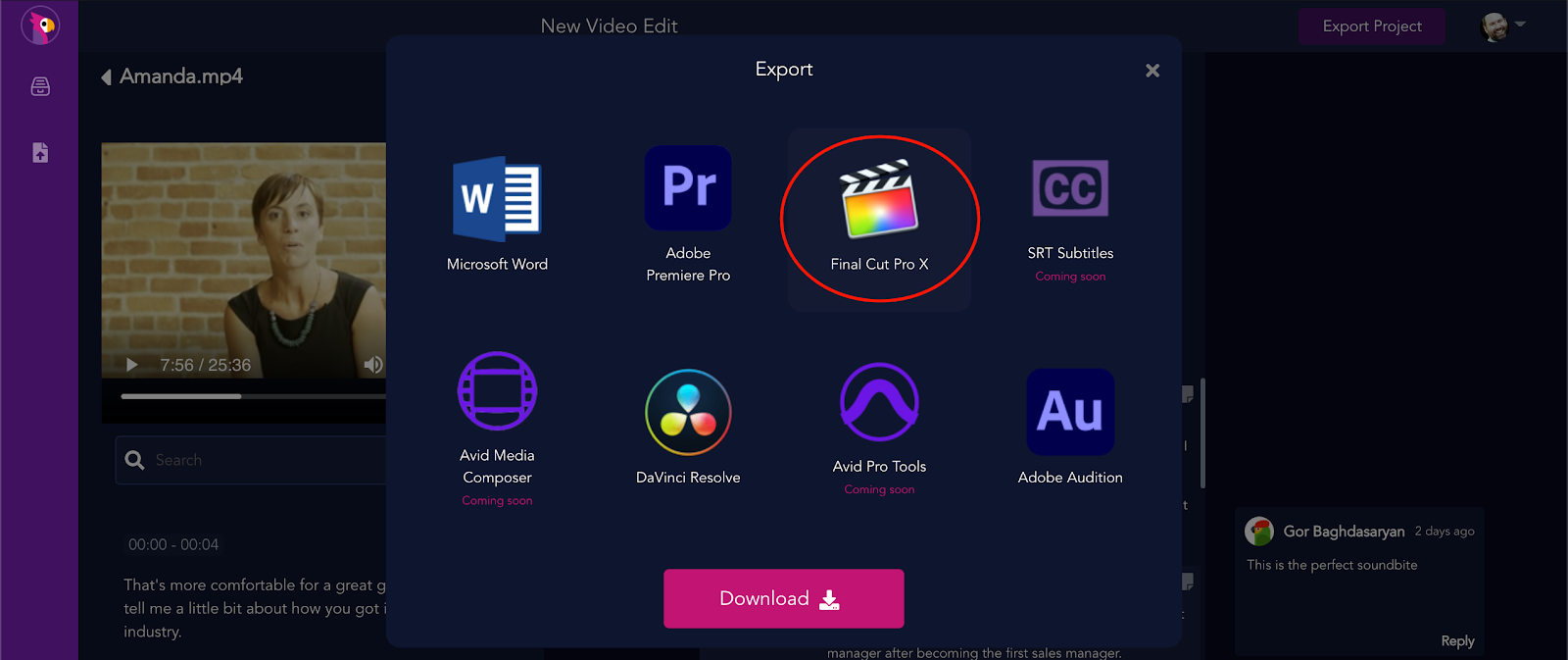Open the projects drawer sidebar icon
This screenshot has height=660, width=1568.
pos(40,86)
